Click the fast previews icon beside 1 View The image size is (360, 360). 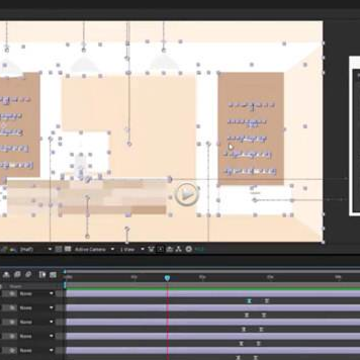tap(151, 249)
